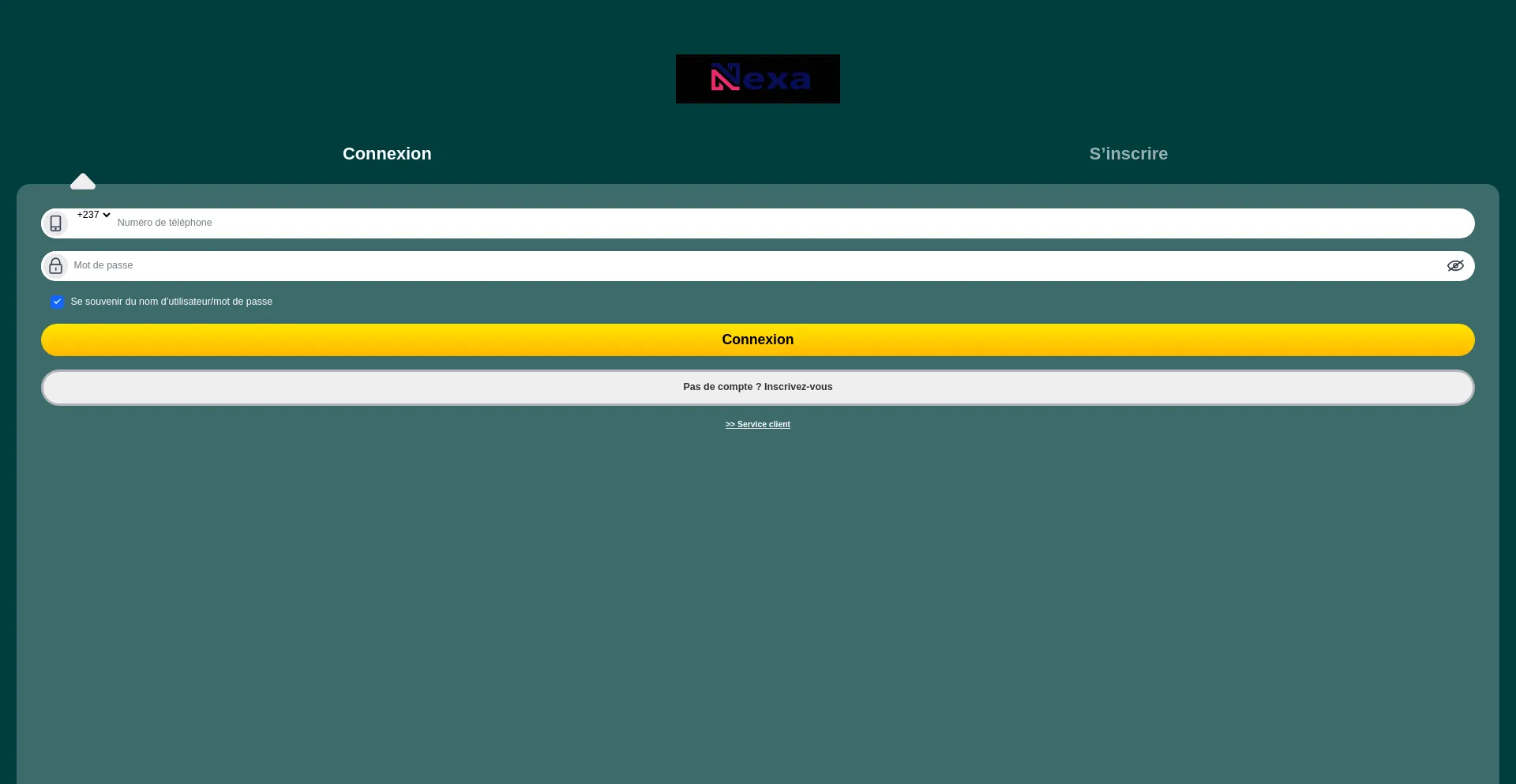The width and height of the screenshot is (1516, 784).
Task: Click 'Pas de compte ? Inscrivez-vous' button
Action: pyautogui.click(x=758, y=388)
